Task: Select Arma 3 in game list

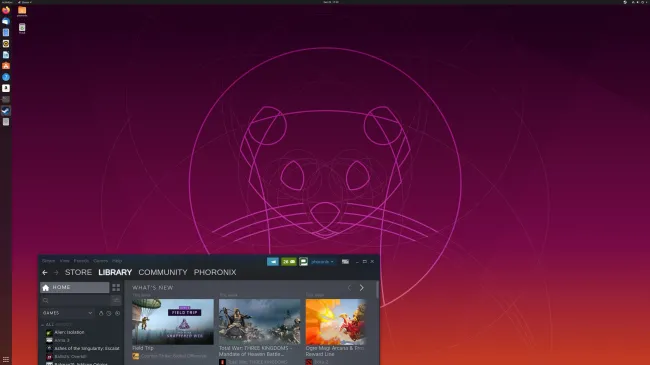Action: pos(62,340)
